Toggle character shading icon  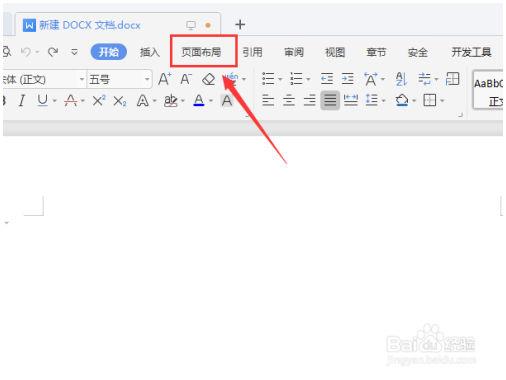(227, 100)
